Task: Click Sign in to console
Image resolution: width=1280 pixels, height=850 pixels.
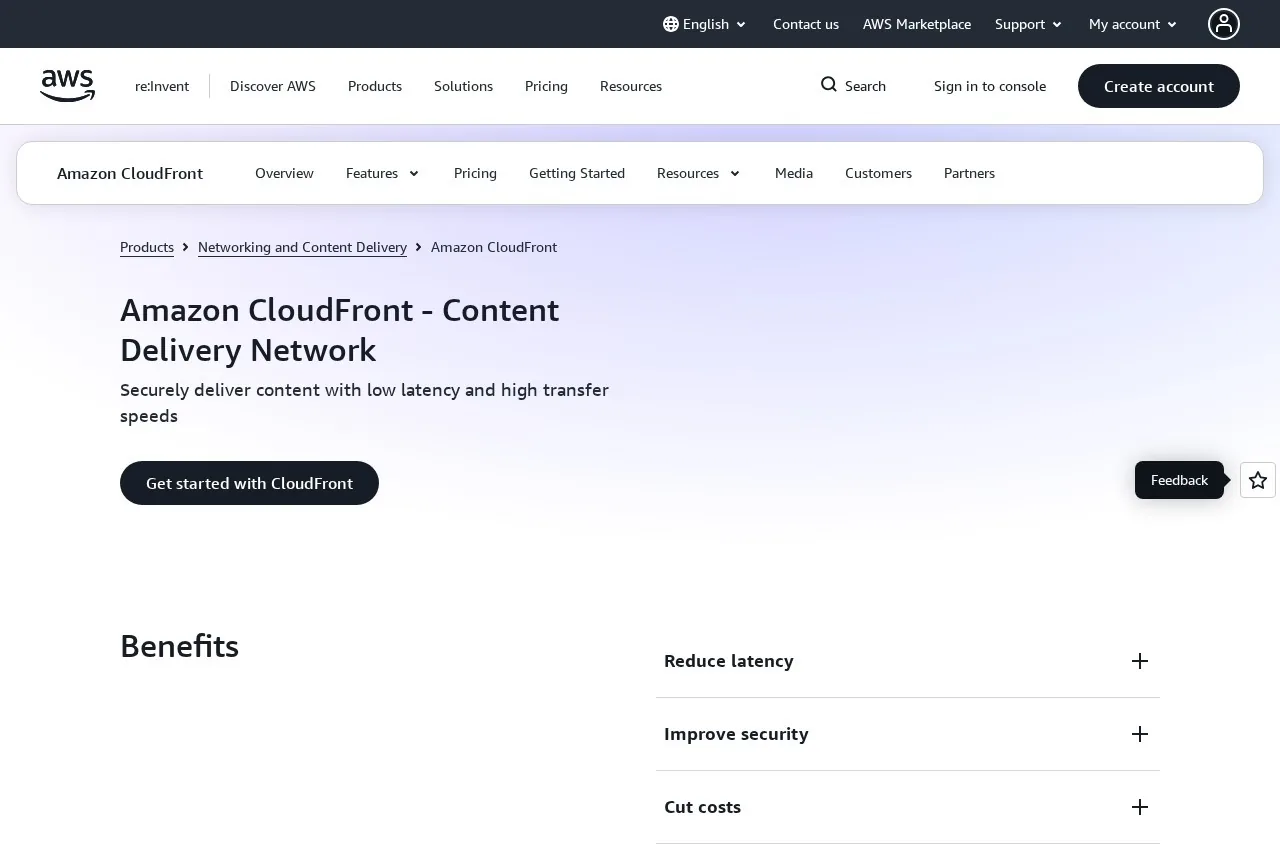Action: click(990, 86)
